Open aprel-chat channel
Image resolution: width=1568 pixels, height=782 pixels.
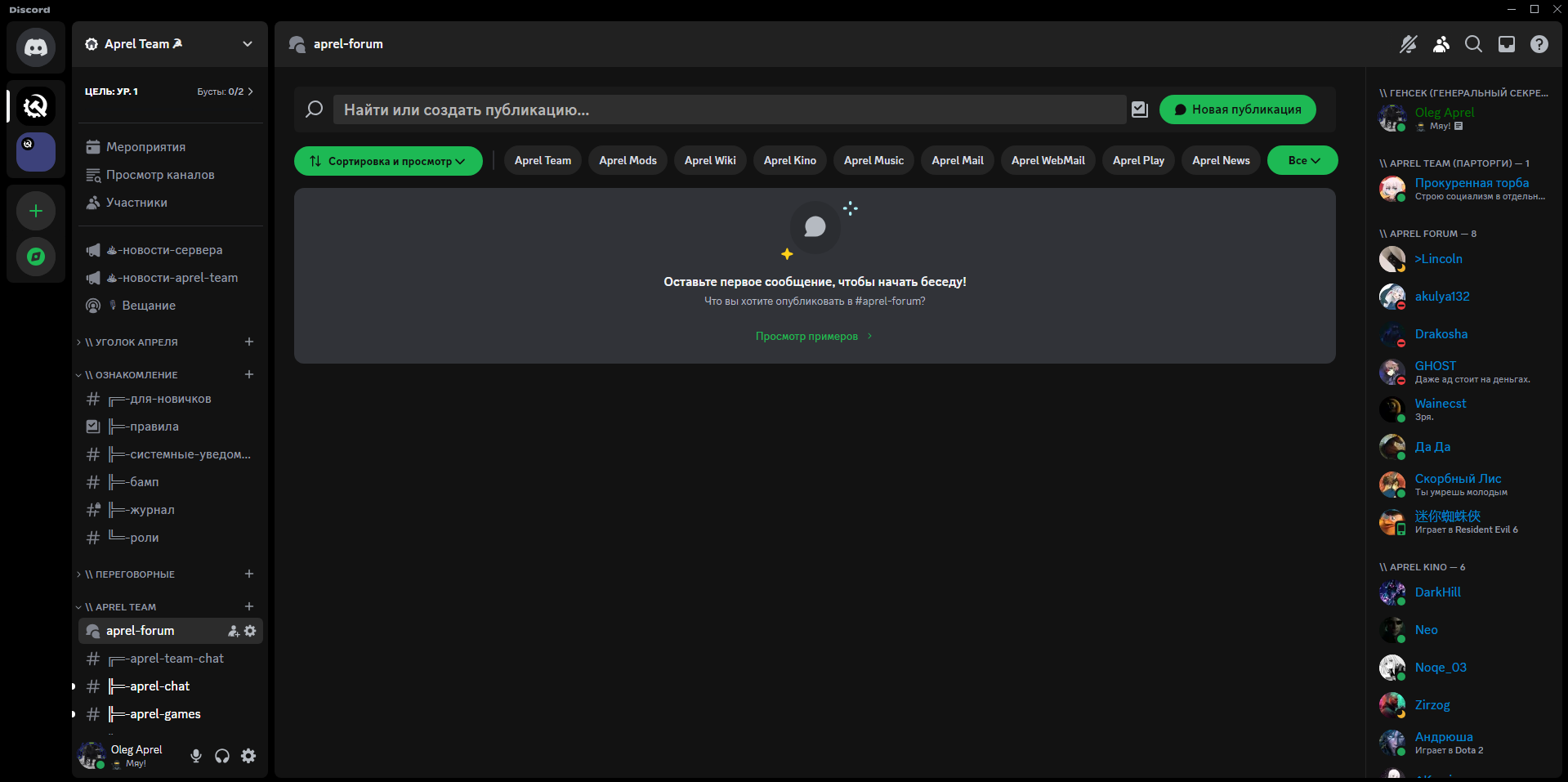171,686
